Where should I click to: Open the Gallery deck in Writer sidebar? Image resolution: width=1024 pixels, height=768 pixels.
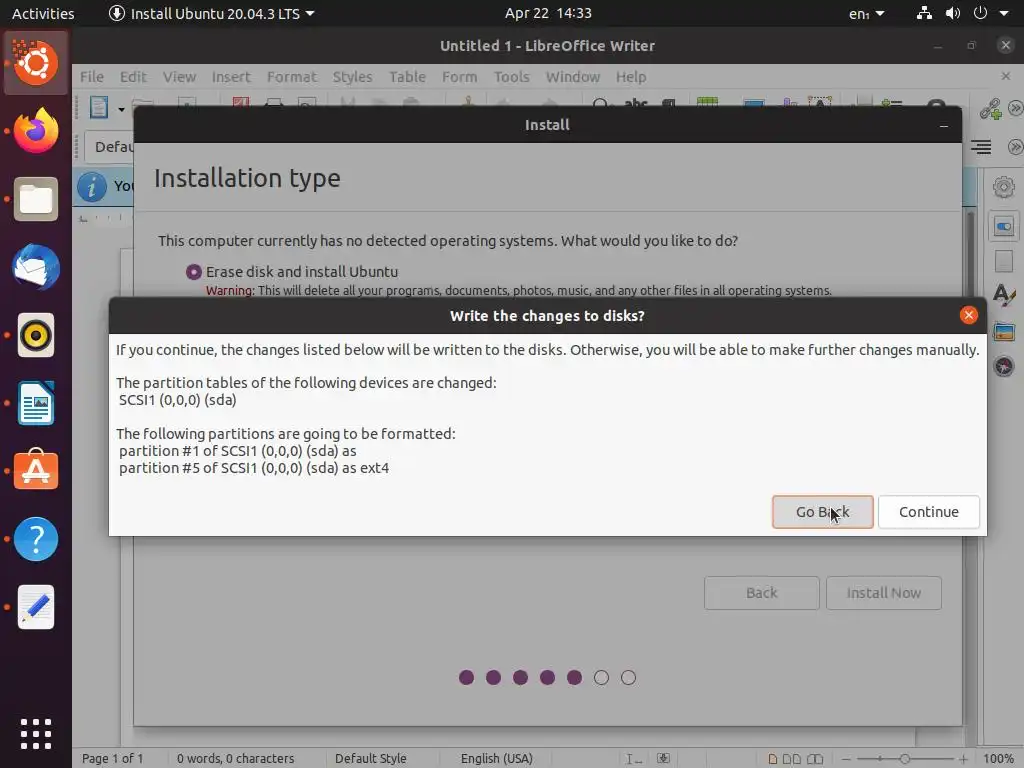point(1004,331)
